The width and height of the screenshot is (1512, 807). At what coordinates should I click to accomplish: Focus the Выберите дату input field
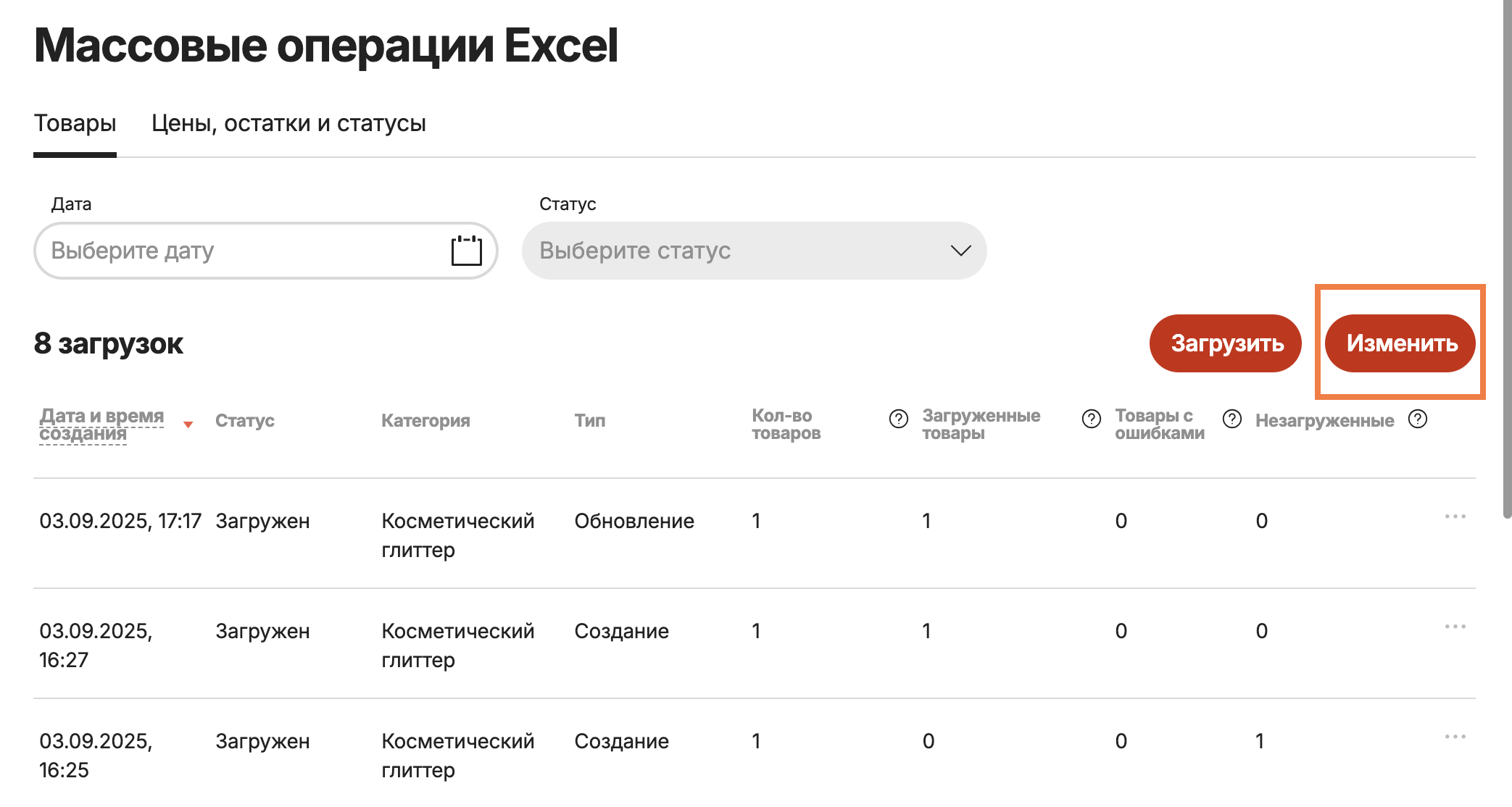click(x=265, y=251)
